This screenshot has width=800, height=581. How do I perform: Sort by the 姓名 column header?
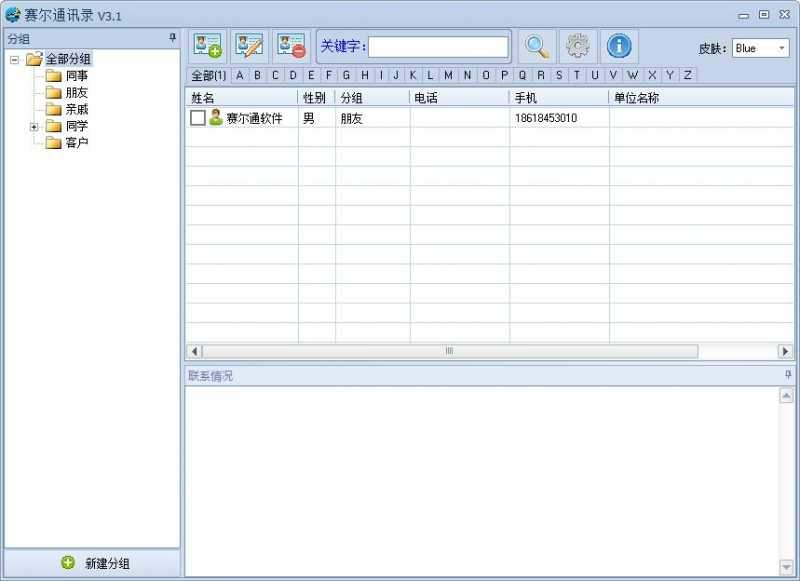coord(240,98)
